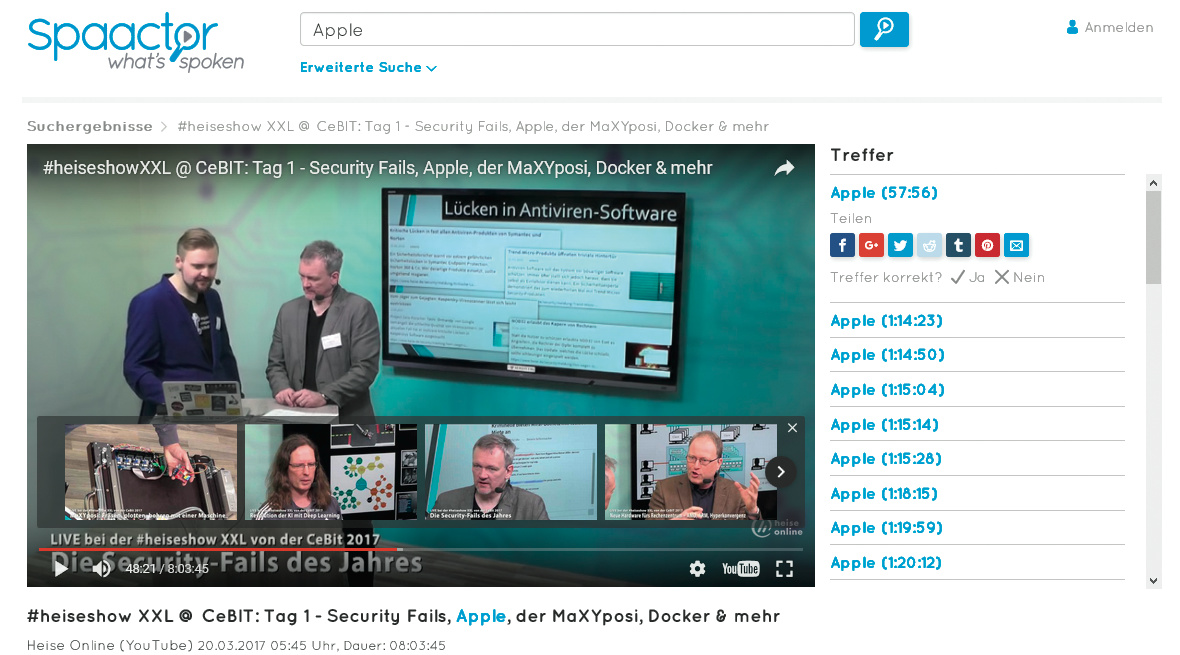Open the video settings gear menu
This screenshot has width=1180, height=655.
coord(697,568)
